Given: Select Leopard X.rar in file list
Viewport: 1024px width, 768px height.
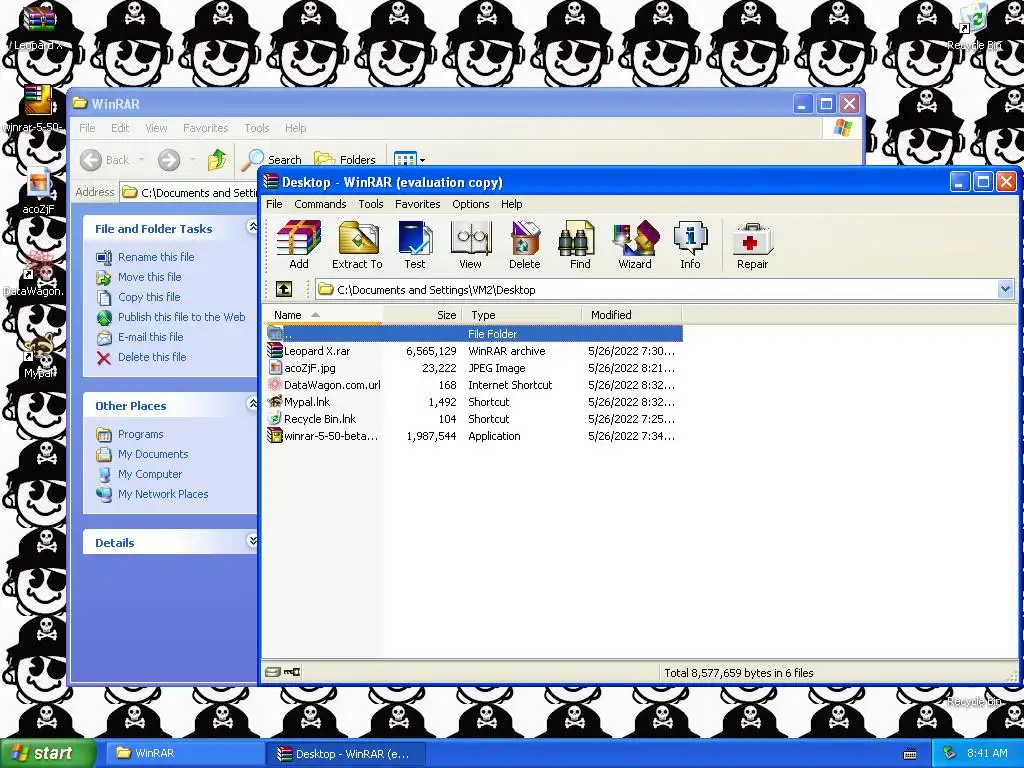Looking at the screenshot, I should (473, 351).
